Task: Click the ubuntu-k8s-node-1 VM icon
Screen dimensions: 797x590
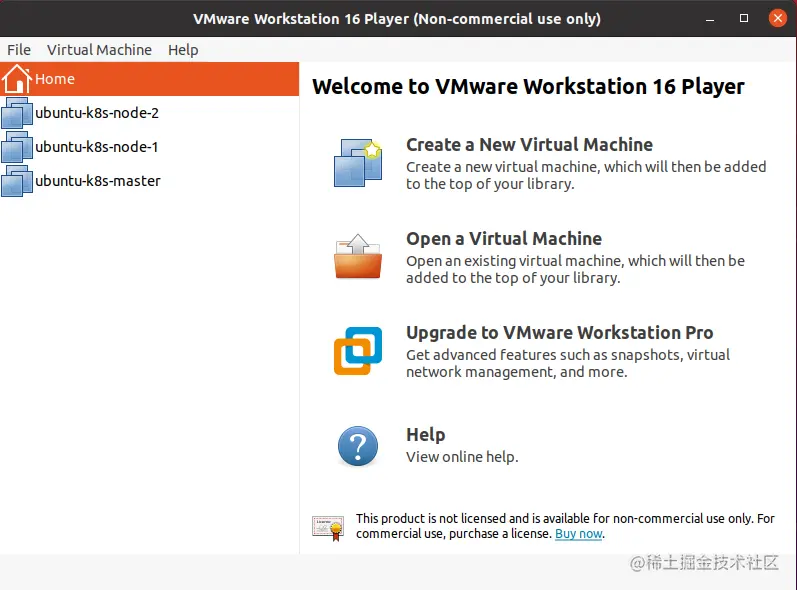Action: coord(17,147)
